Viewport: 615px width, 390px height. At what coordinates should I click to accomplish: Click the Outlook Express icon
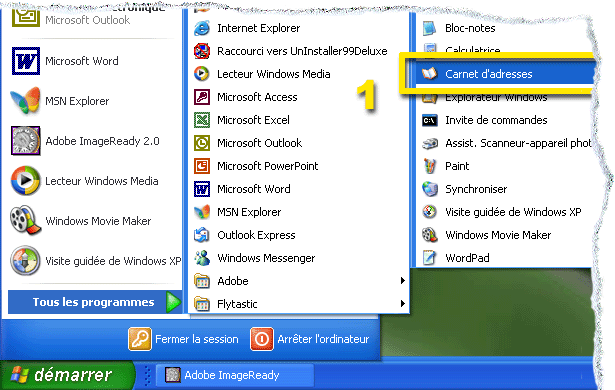pos(202,235)
